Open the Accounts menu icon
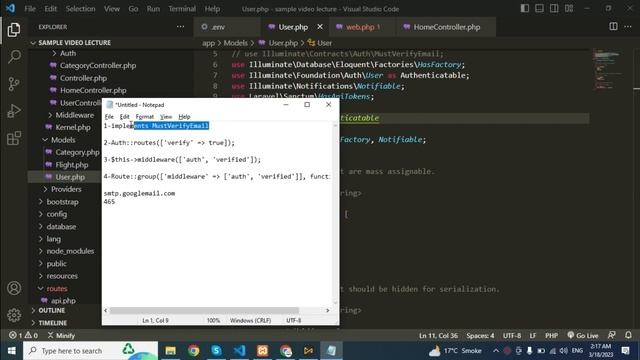The height and width of the screenshot is (360, 640). coord(13,288)
